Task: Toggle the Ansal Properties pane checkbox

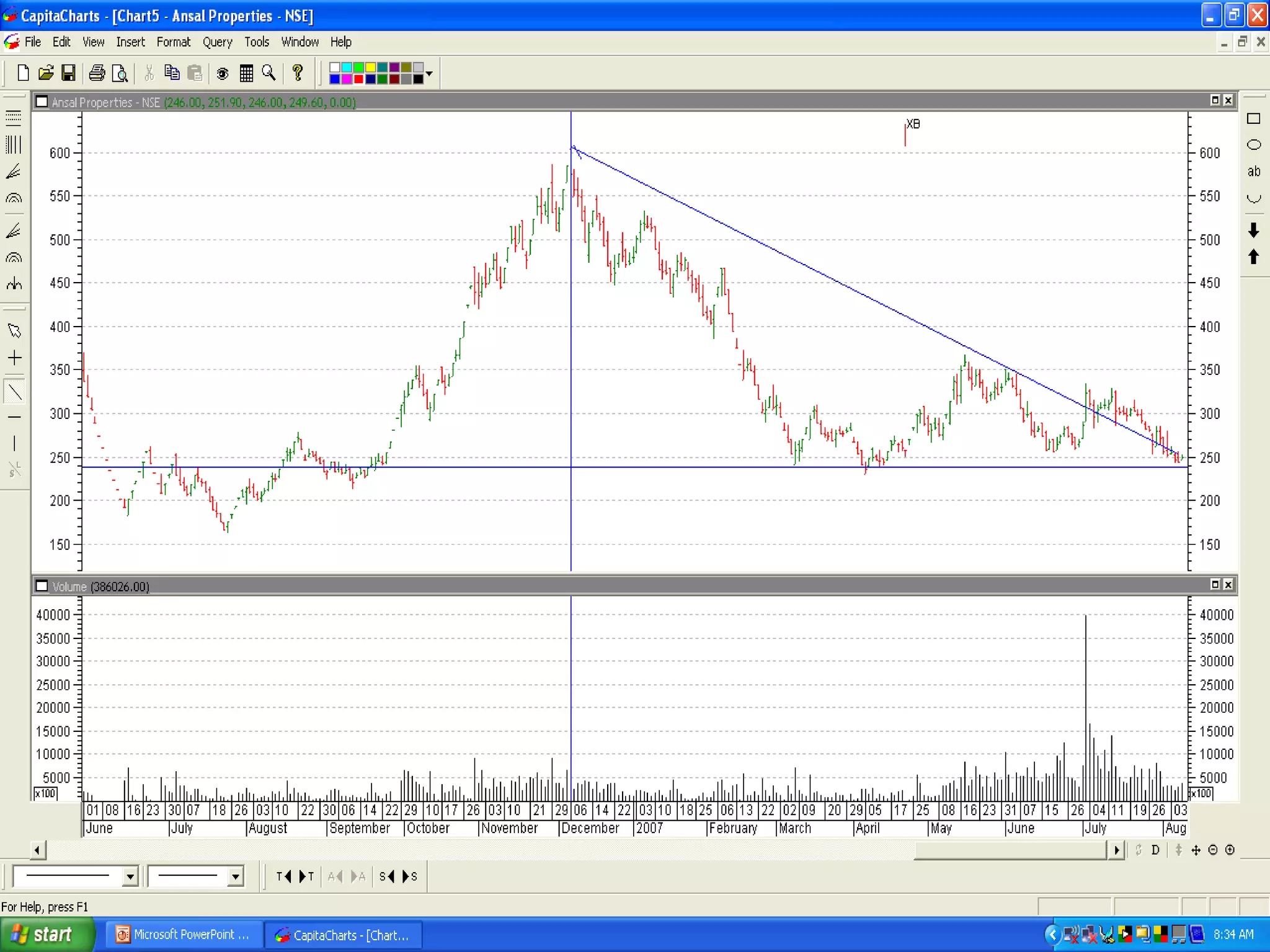Action: (42, 102)
